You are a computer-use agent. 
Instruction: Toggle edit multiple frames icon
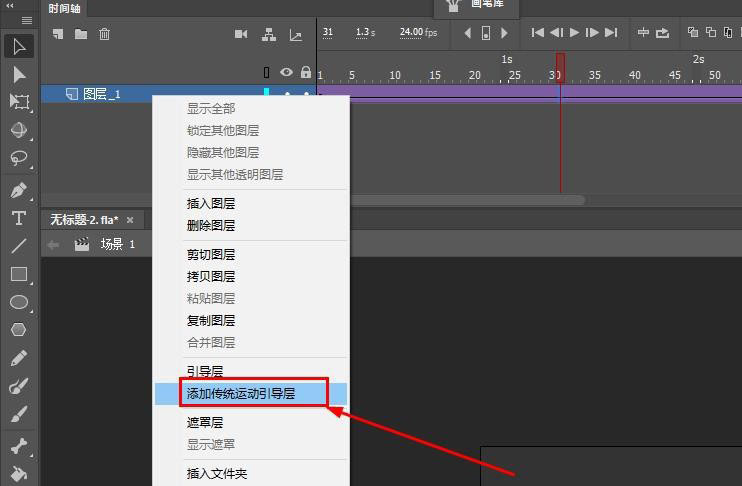(x=728, y=32)
